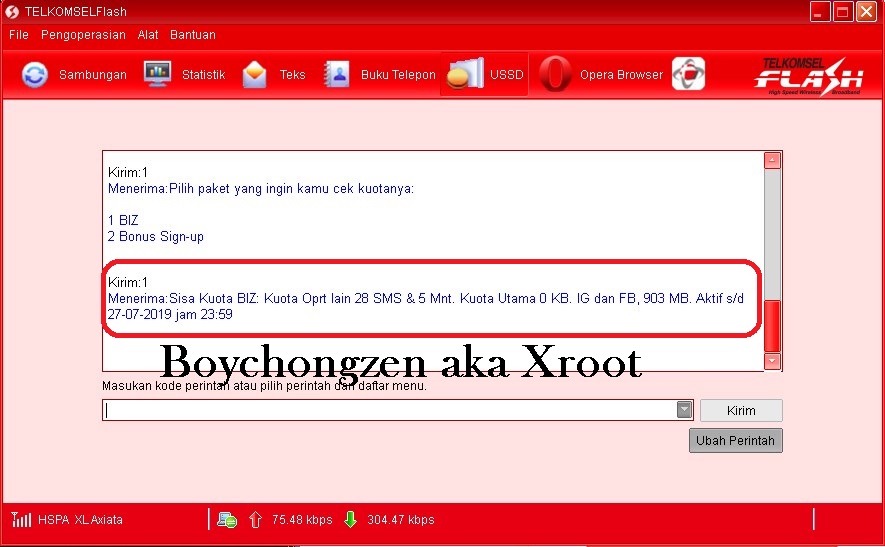885x547 pixels.
Task: Click the Opera Browser toolbar label
Action: (x=621, y=75)
